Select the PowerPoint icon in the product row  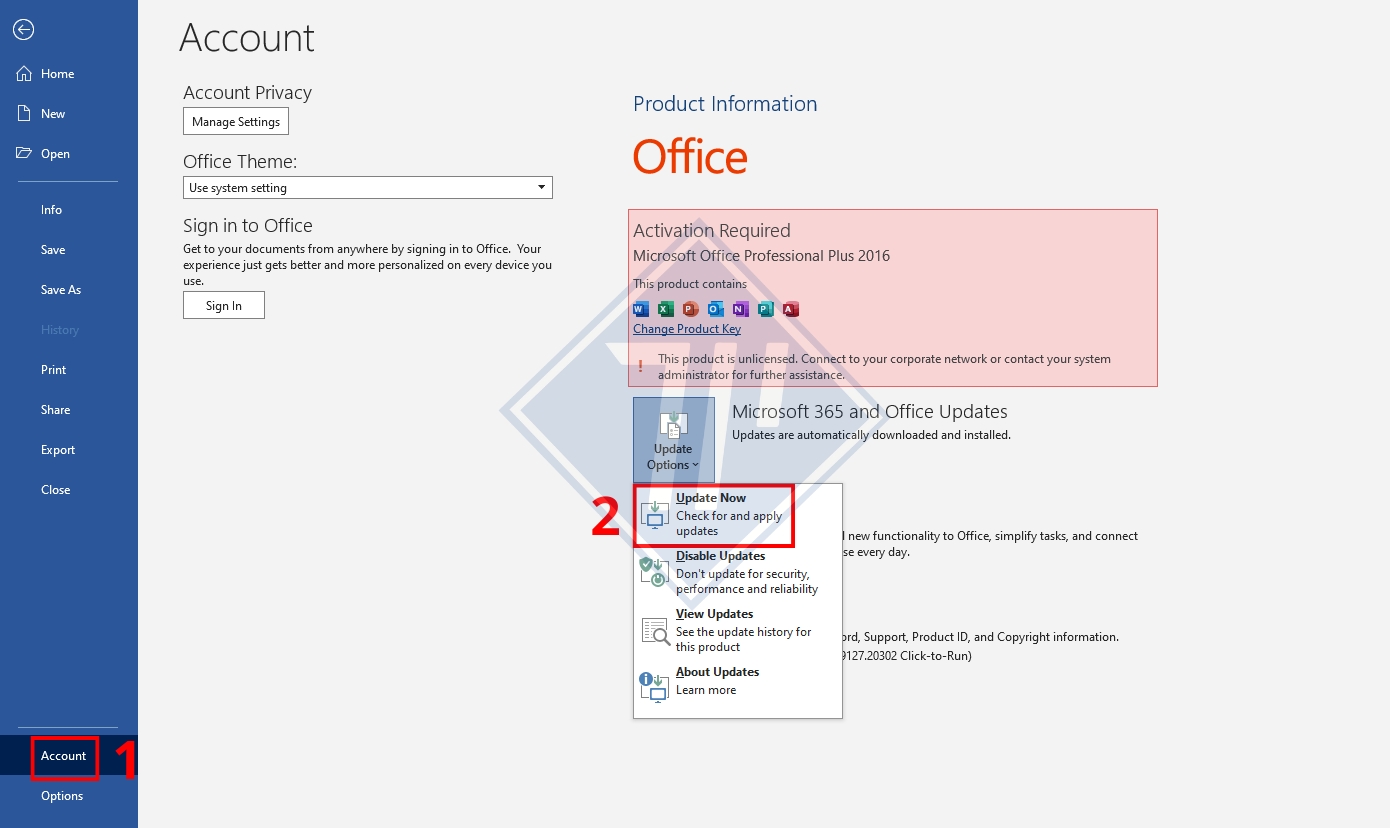pyautogui.click(x=690, y=309)
